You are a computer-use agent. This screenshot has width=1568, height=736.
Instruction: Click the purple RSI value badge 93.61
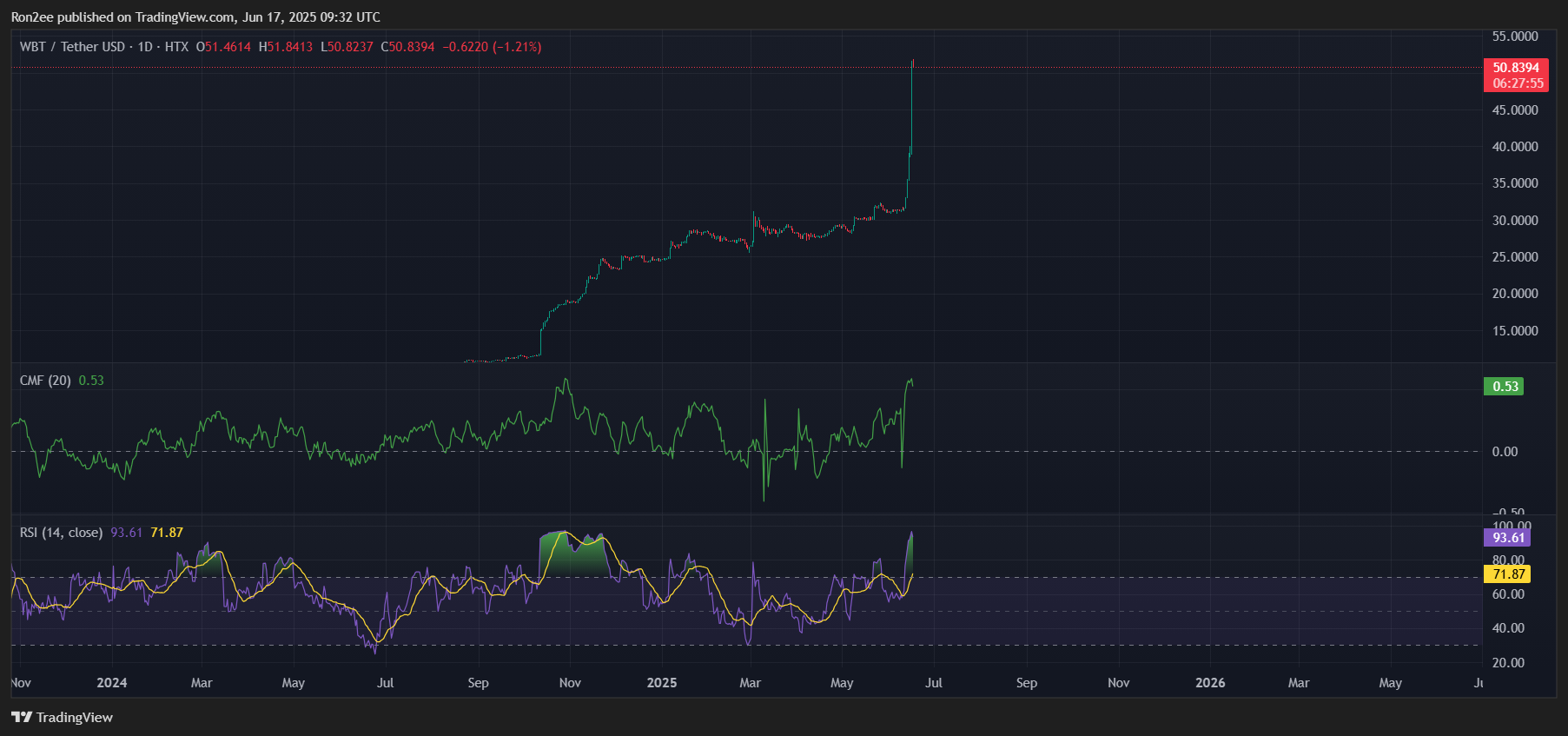(1507, 538)
